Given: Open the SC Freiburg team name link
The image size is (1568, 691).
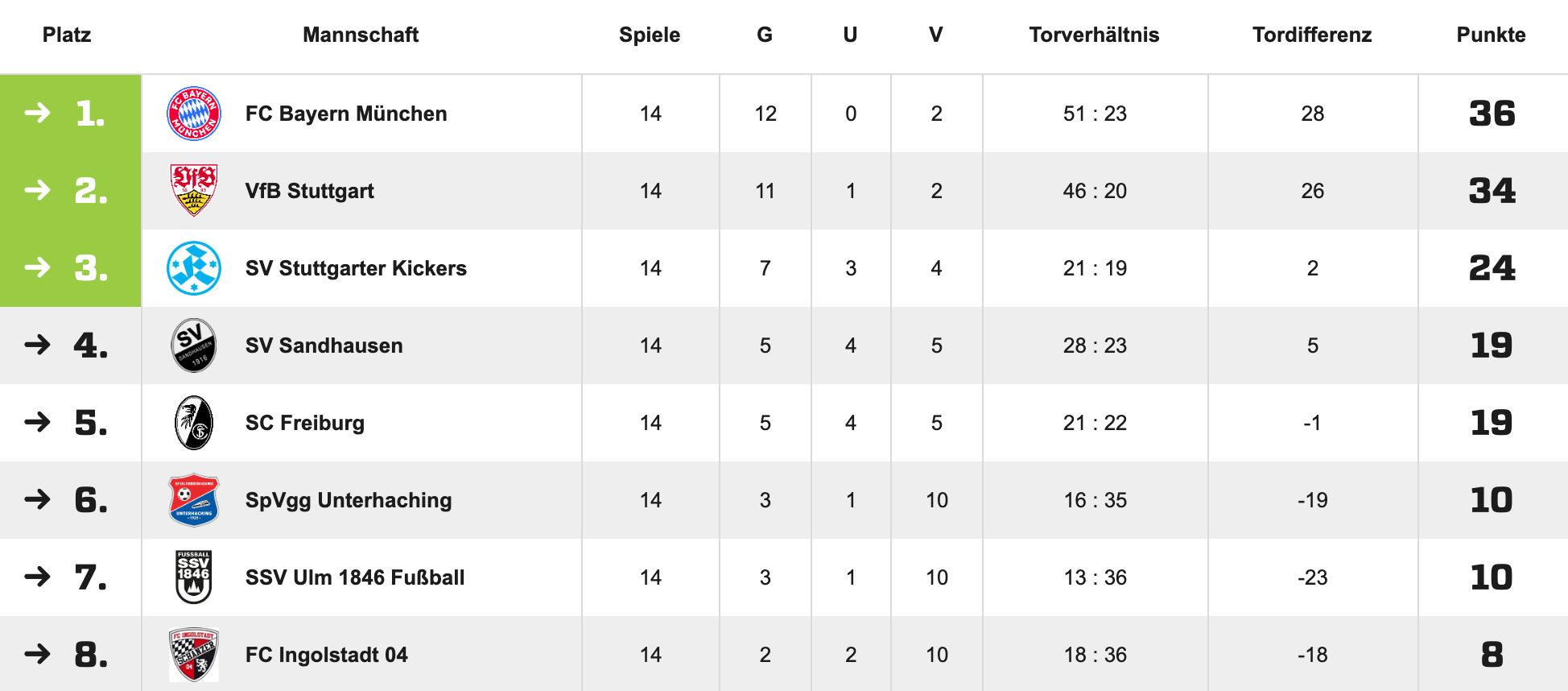Looking at the screenshot, I should pyautogui.click(x=304, y=423).
